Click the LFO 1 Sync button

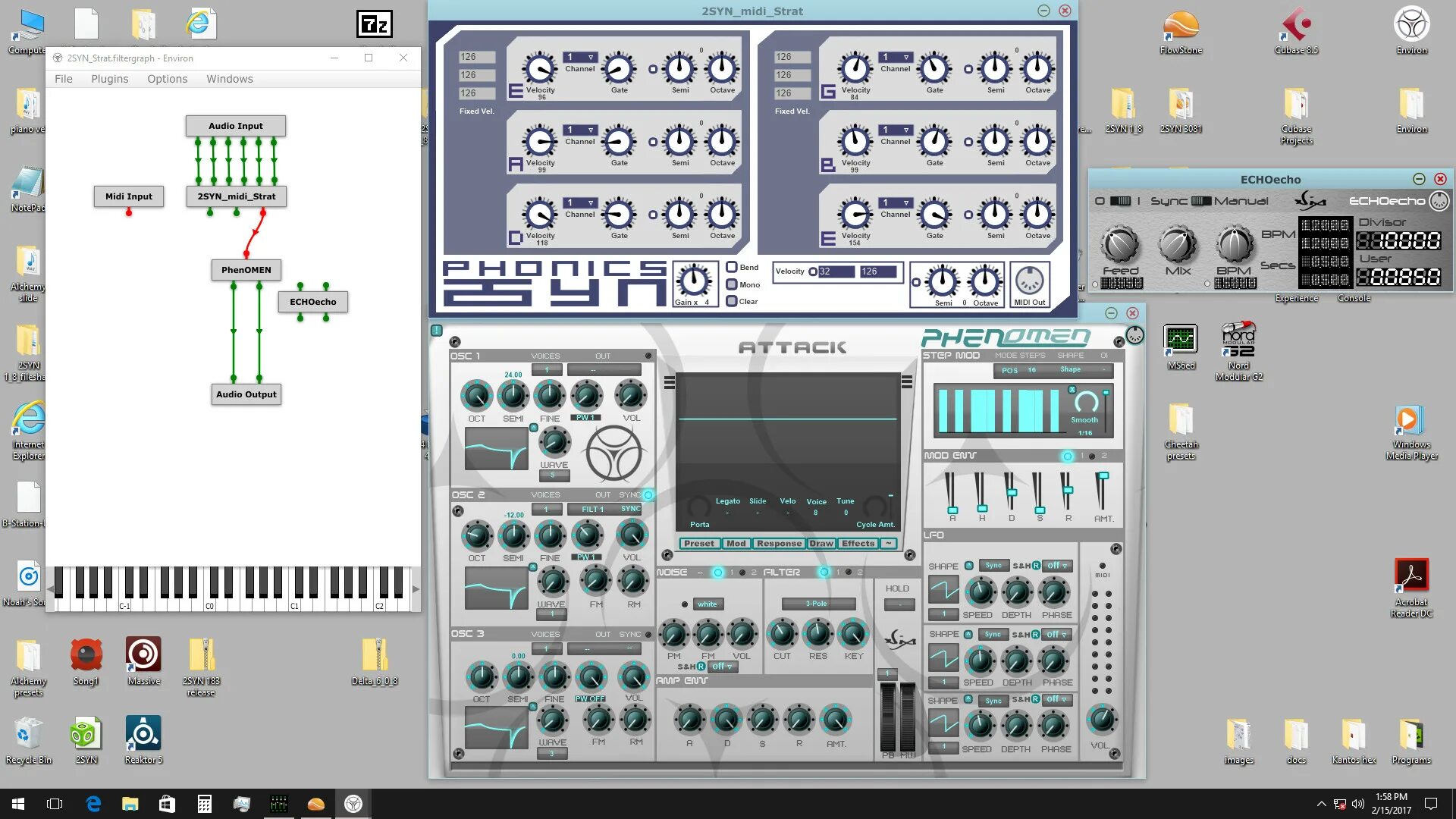(993, 566)
